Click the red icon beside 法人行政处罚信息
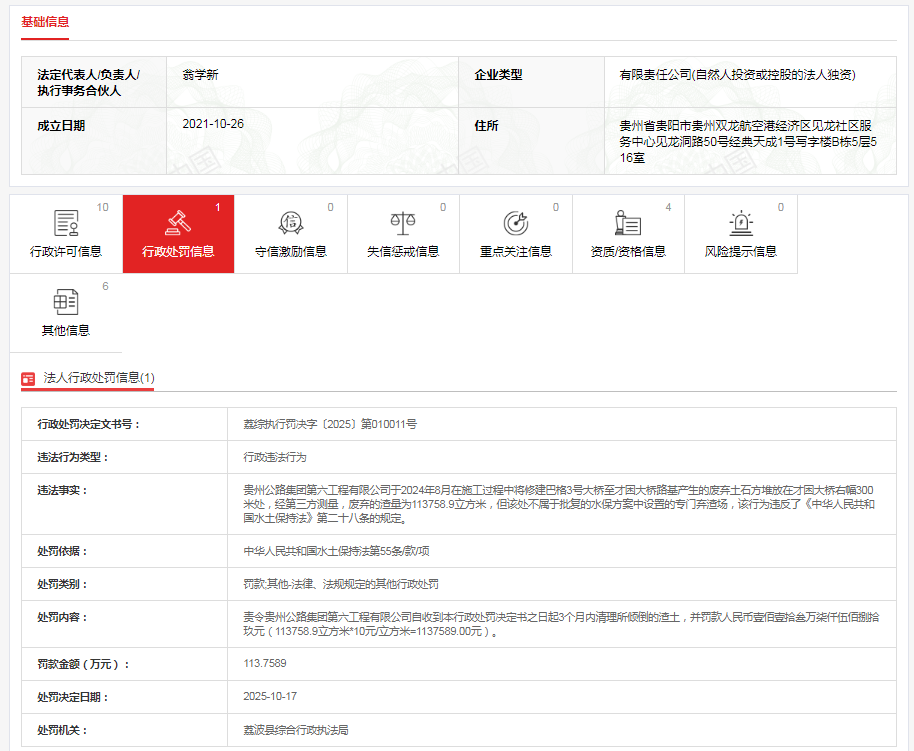 (29, 378)
